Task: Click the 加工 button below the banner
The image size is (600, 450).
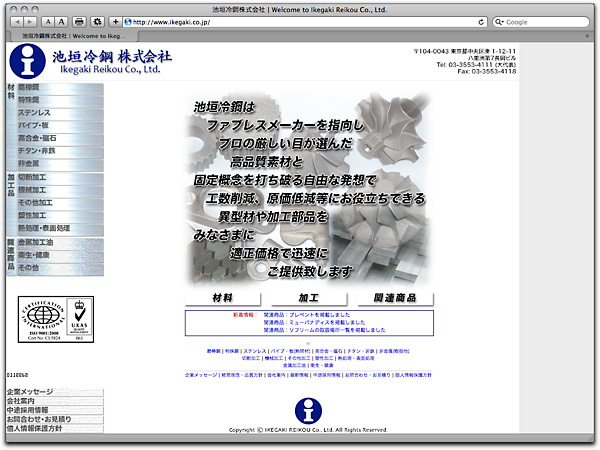Action: [309, 298]
